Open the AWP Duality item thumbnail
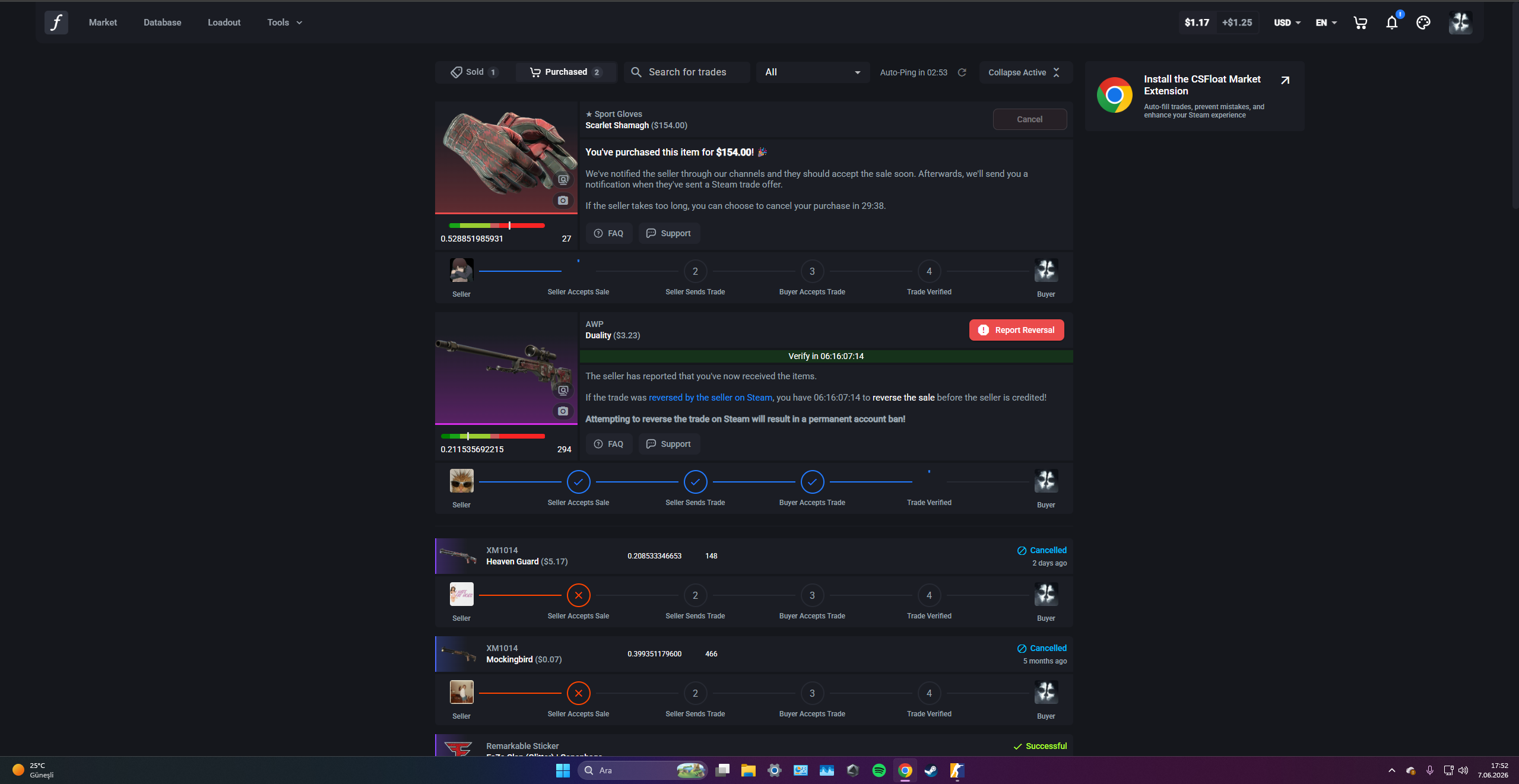The width and height of the screenshot is (1519, 784). click(506, 368)
